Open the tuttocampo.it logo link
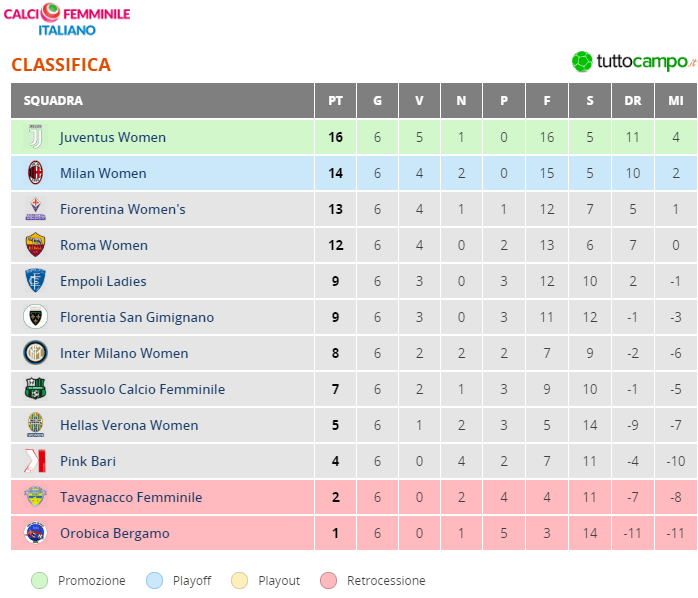 (x=632, y=61)
